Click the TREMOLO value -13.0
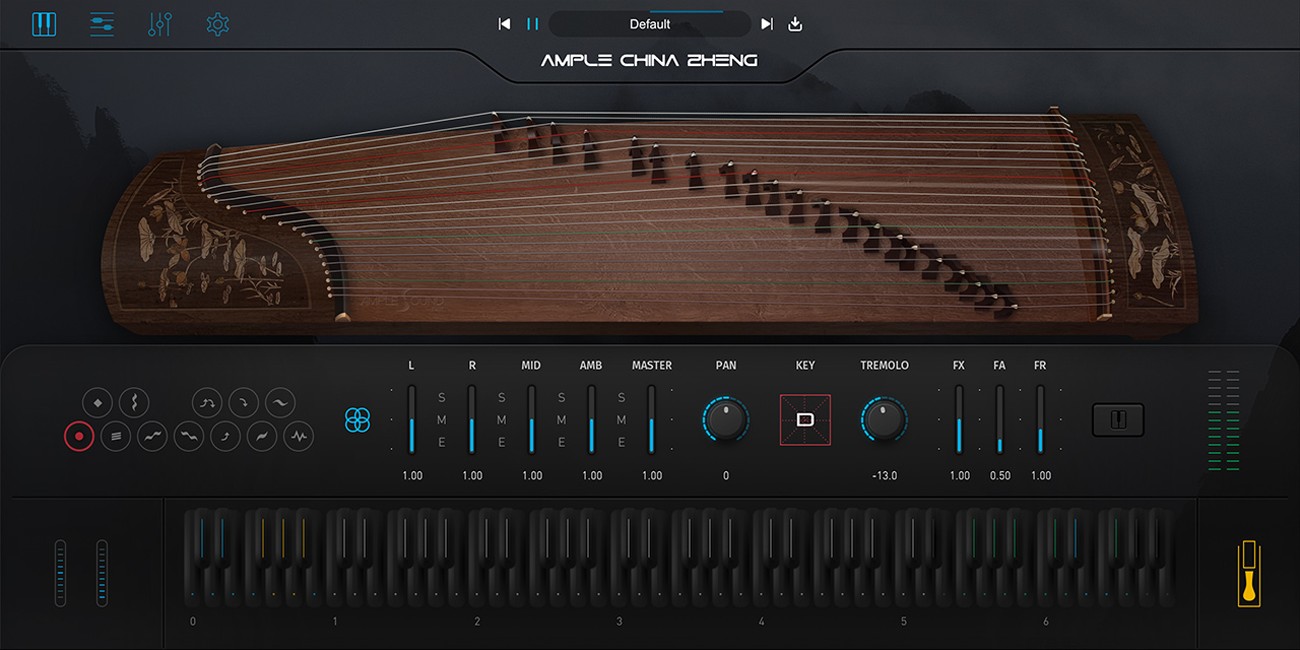 pos(885,476)
